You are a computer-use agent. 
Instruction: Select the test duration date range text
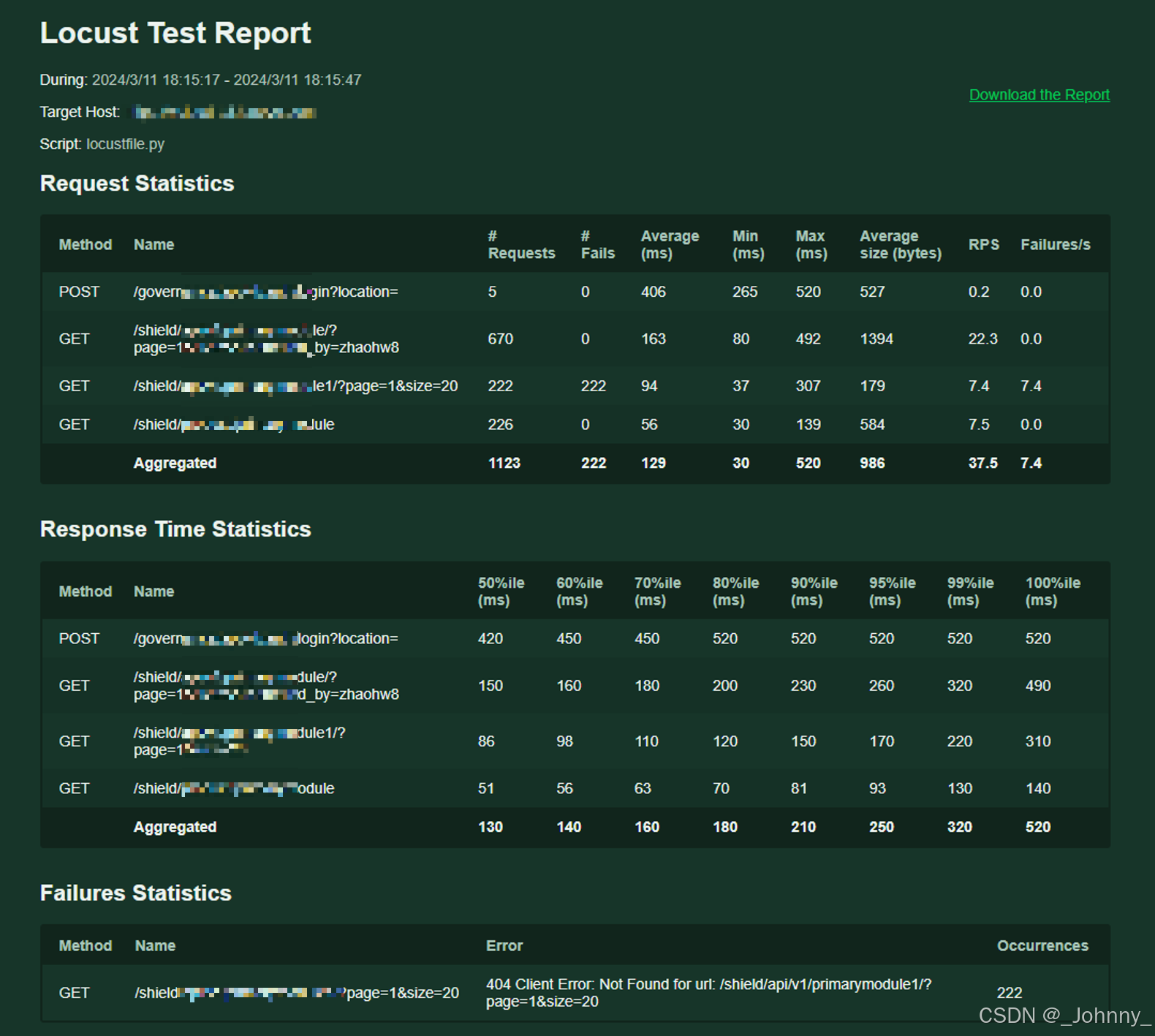227,80
